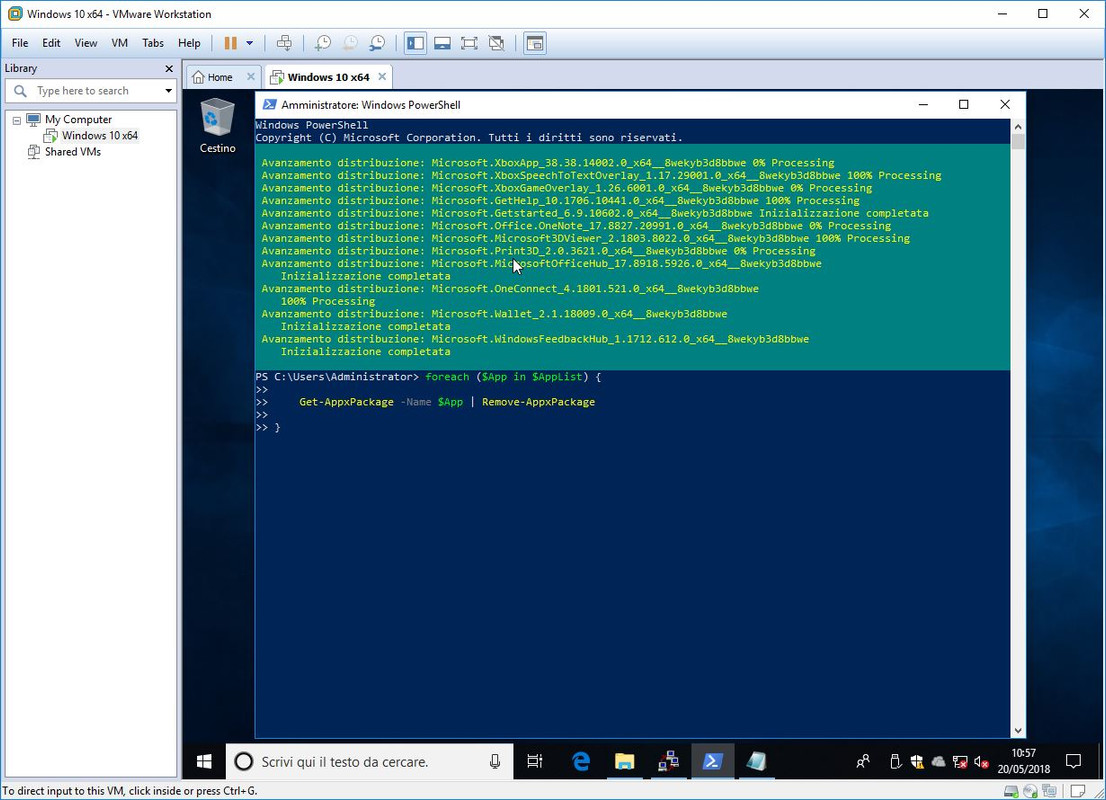Select Windows 10 x64 in library tree
This screenshot has height=800, width=1106.
pyautogui.click(x=99, y=135)
